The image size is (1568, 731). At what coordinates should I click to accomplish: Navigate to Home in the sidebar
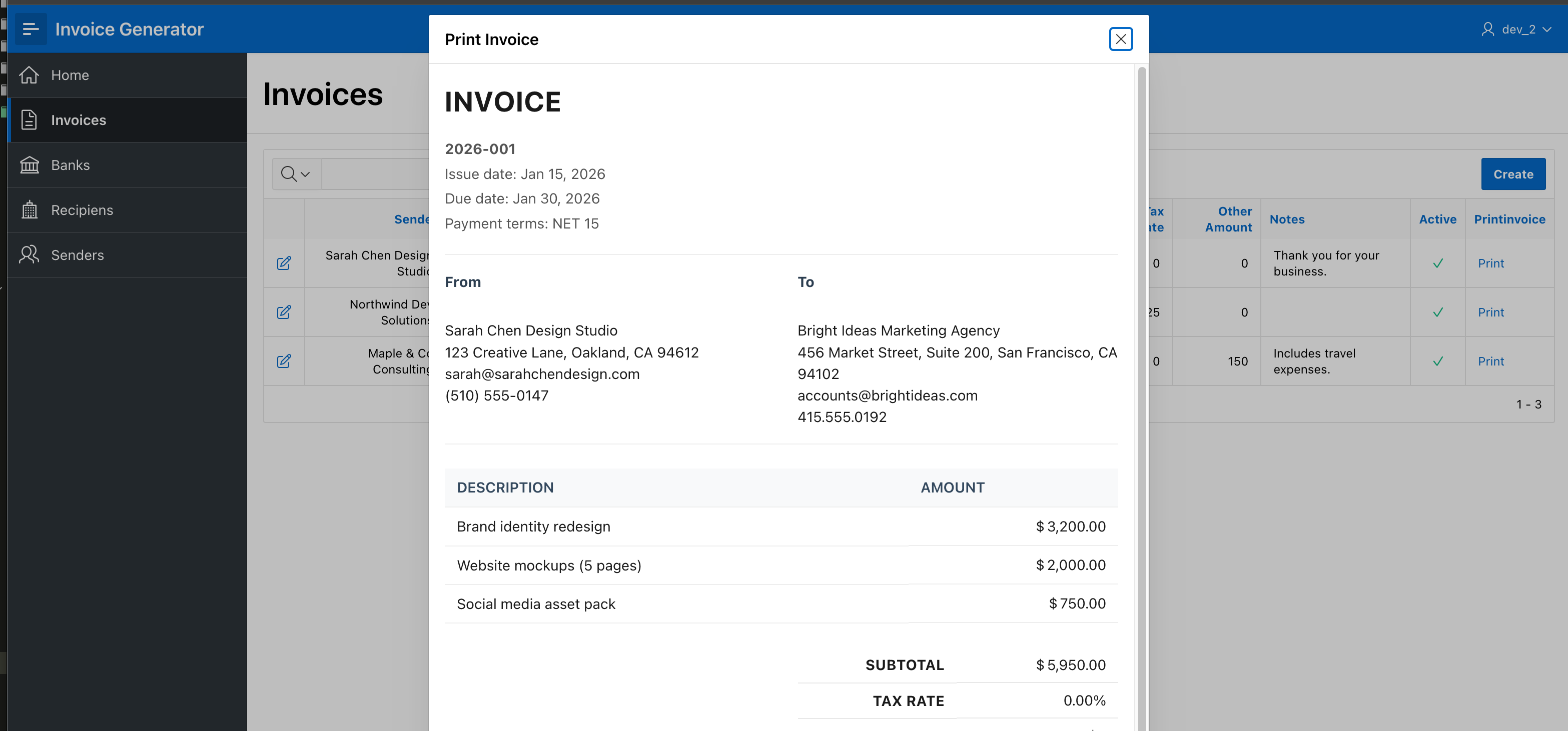tap(70, 75)
